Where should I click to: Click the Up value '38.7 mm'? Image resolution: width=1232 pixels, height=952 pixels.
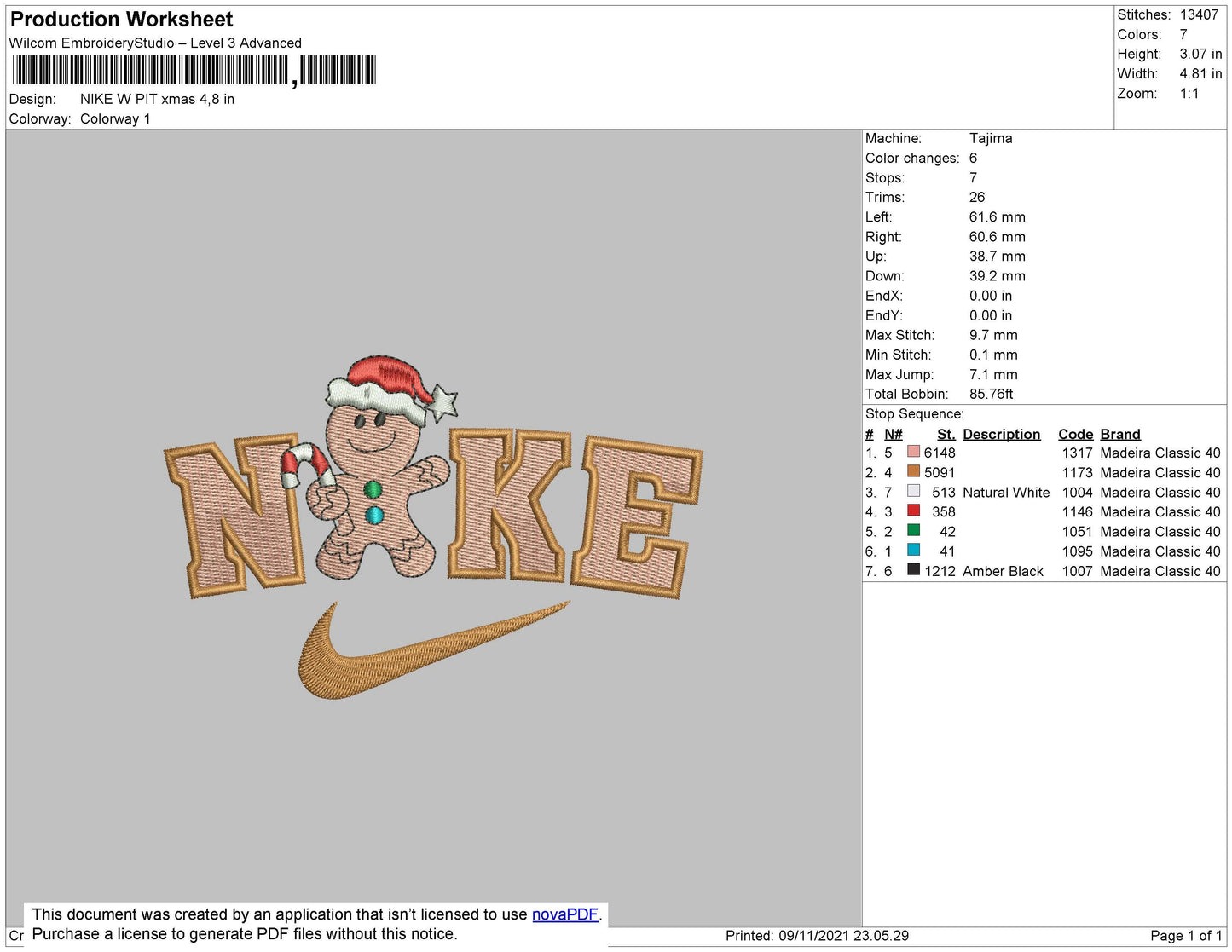tap(998, 256)
